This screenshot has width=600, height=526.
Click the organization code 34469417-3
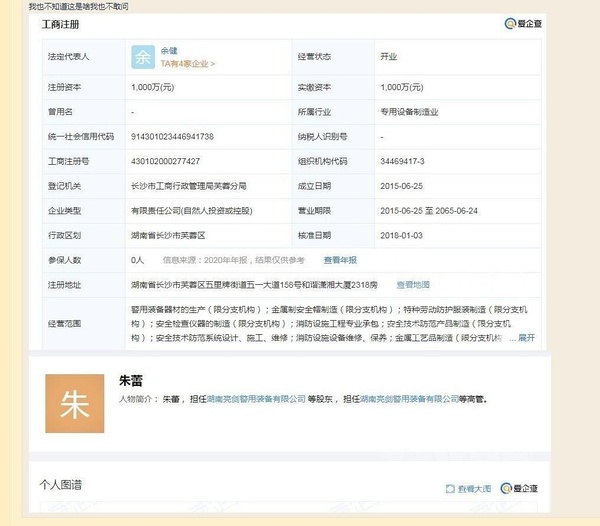coord(403,161)
